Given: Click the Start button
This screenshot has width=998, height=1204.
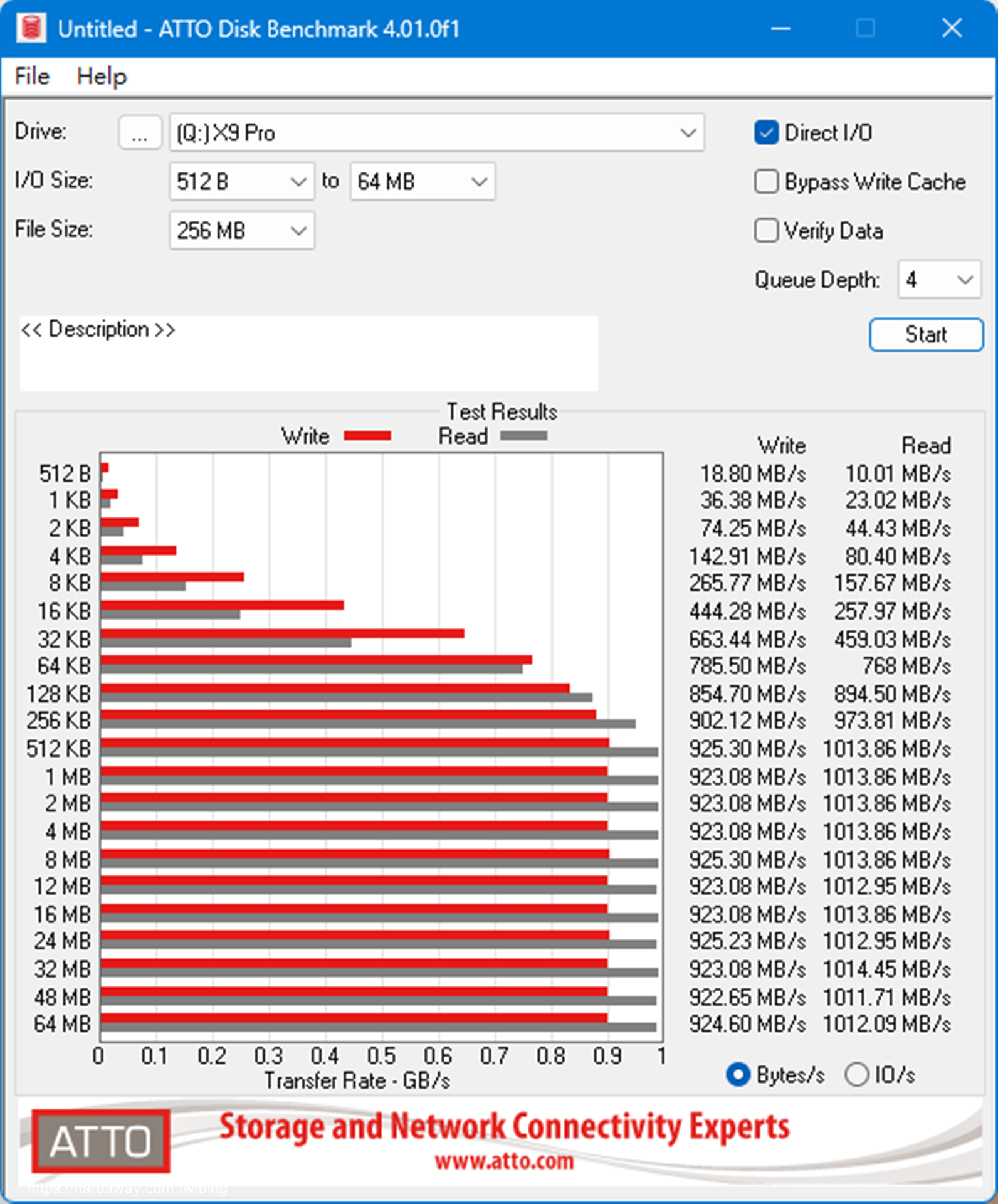Looking at the screenshot, I should pos(925,335).
